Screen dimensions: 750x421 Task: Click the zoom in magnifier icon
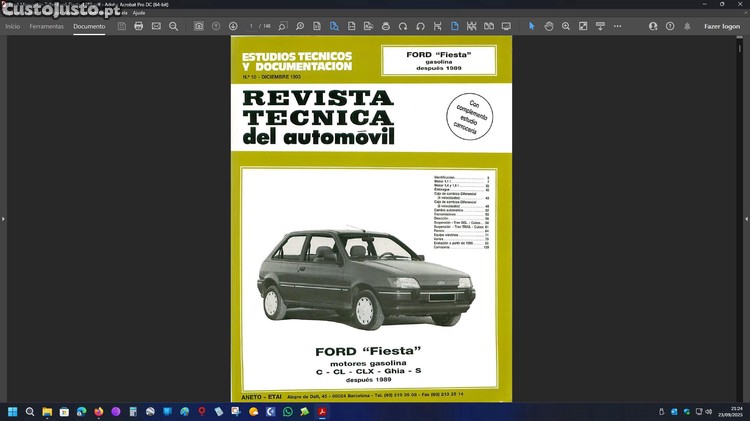[566, 26]
